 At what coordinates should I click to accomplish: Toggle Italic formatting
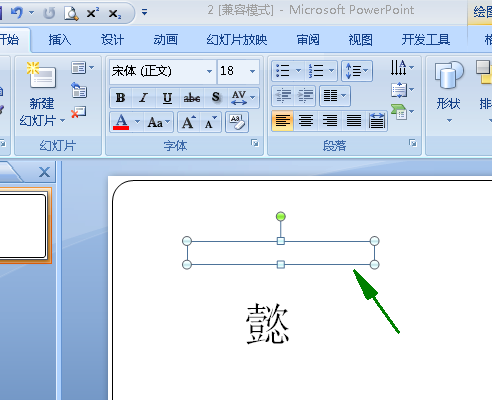pos(144,98)
